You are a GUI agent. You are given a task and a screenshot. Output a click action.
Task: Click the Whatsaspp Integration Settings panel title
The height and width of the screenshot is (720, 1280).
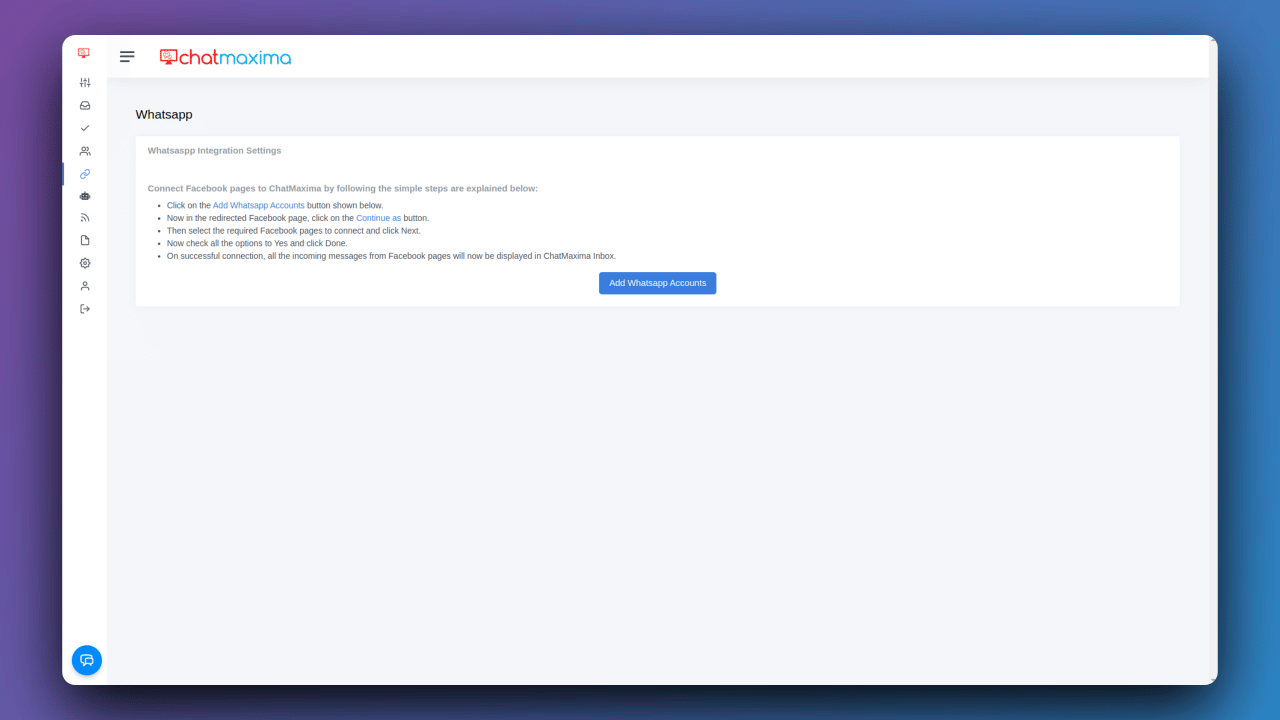[x=214, y=151]
